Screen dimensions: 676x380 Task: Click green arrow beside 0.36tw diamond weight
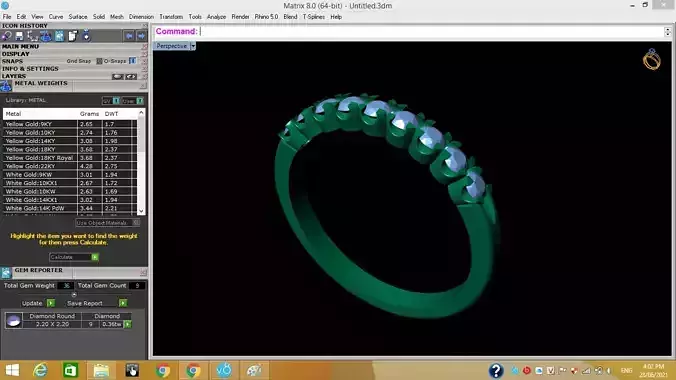click(128, 324)
